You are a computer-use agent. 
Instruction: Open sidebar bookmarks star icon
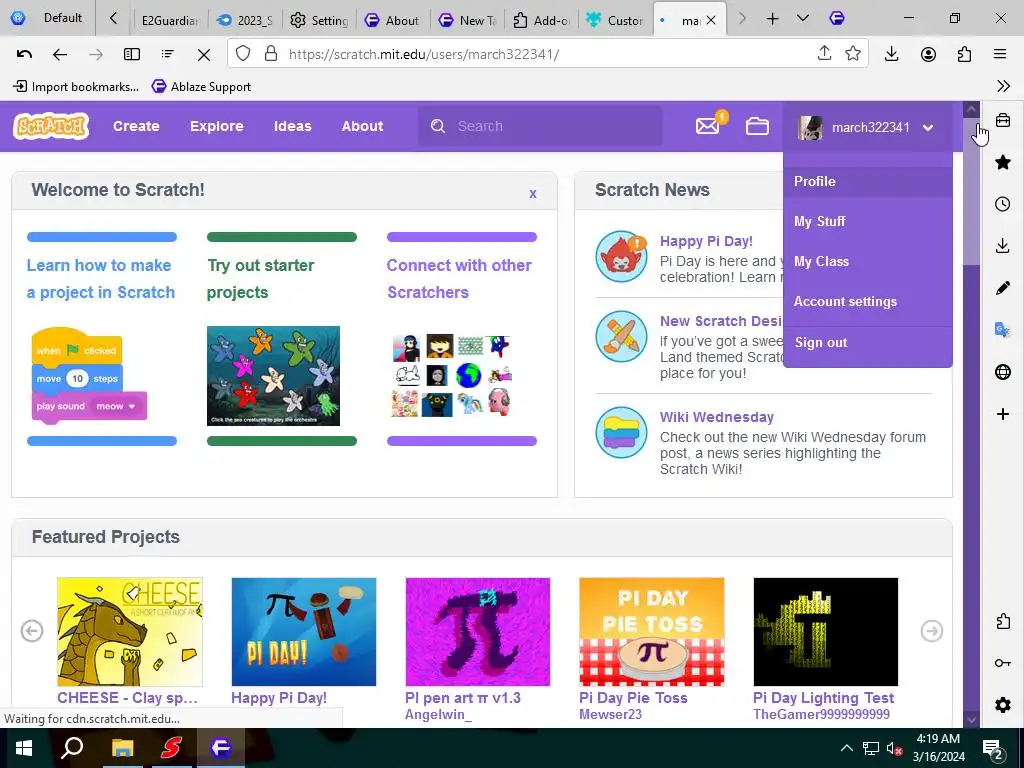1003,162
